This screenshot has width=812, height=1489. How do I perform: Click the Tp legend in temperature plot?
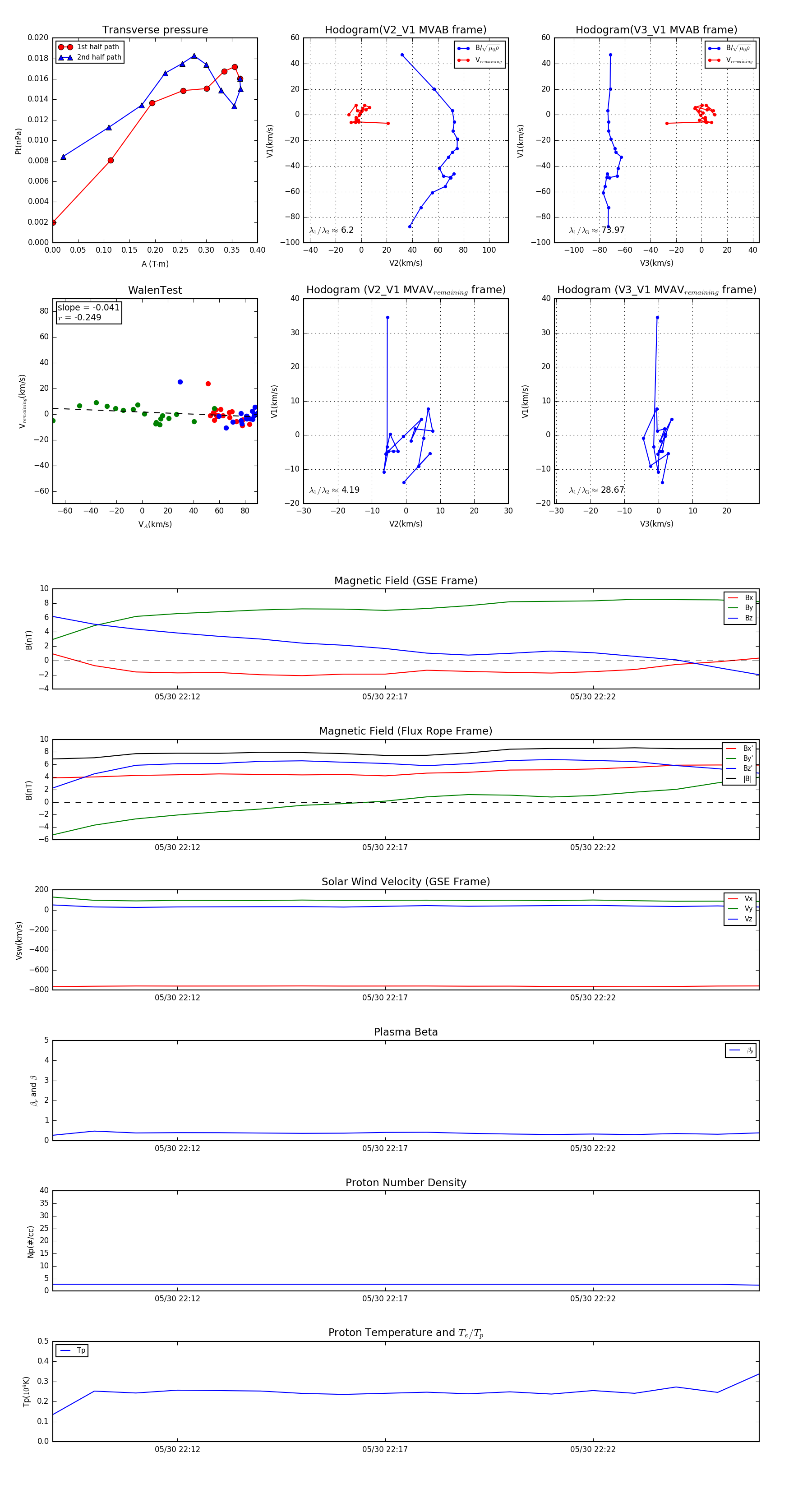pyautogui.click(x=72, y=1350)
